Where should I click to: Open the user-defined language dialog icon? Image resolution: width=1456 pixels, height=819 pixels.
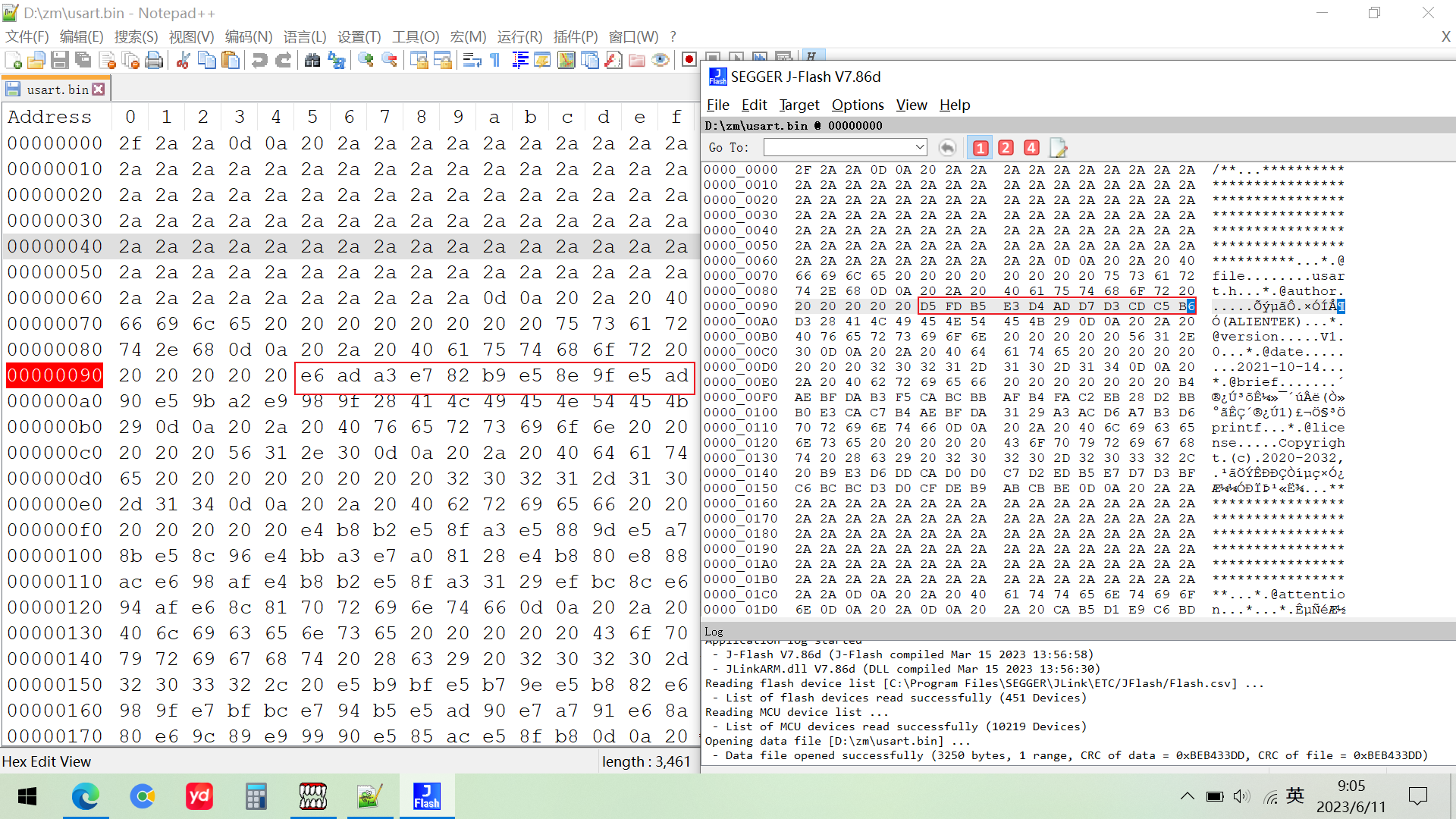542,60
